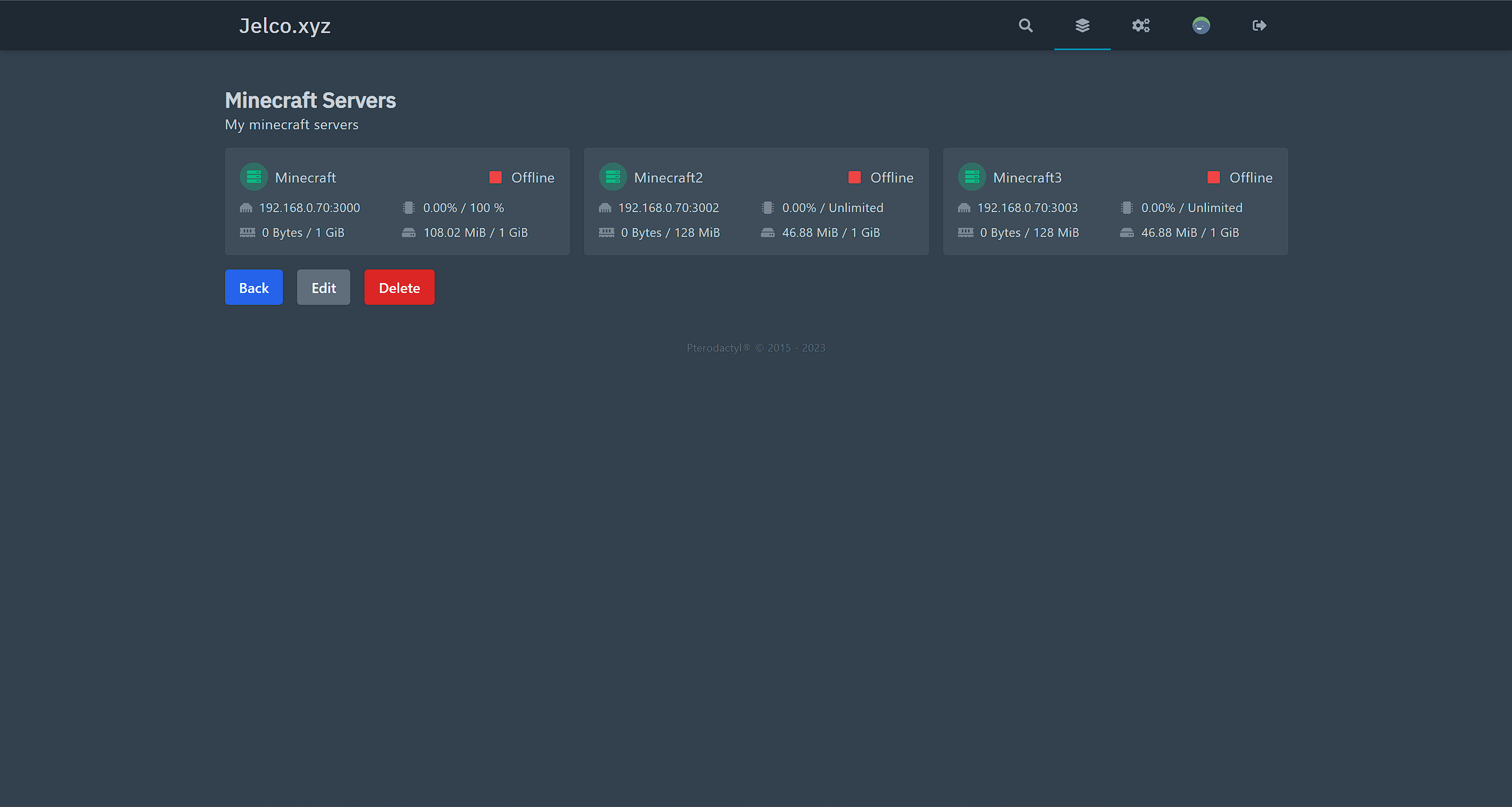This screenshot has height=807, width=1512.
Task: Open the Minecraft server name
Action: (305, 177)
